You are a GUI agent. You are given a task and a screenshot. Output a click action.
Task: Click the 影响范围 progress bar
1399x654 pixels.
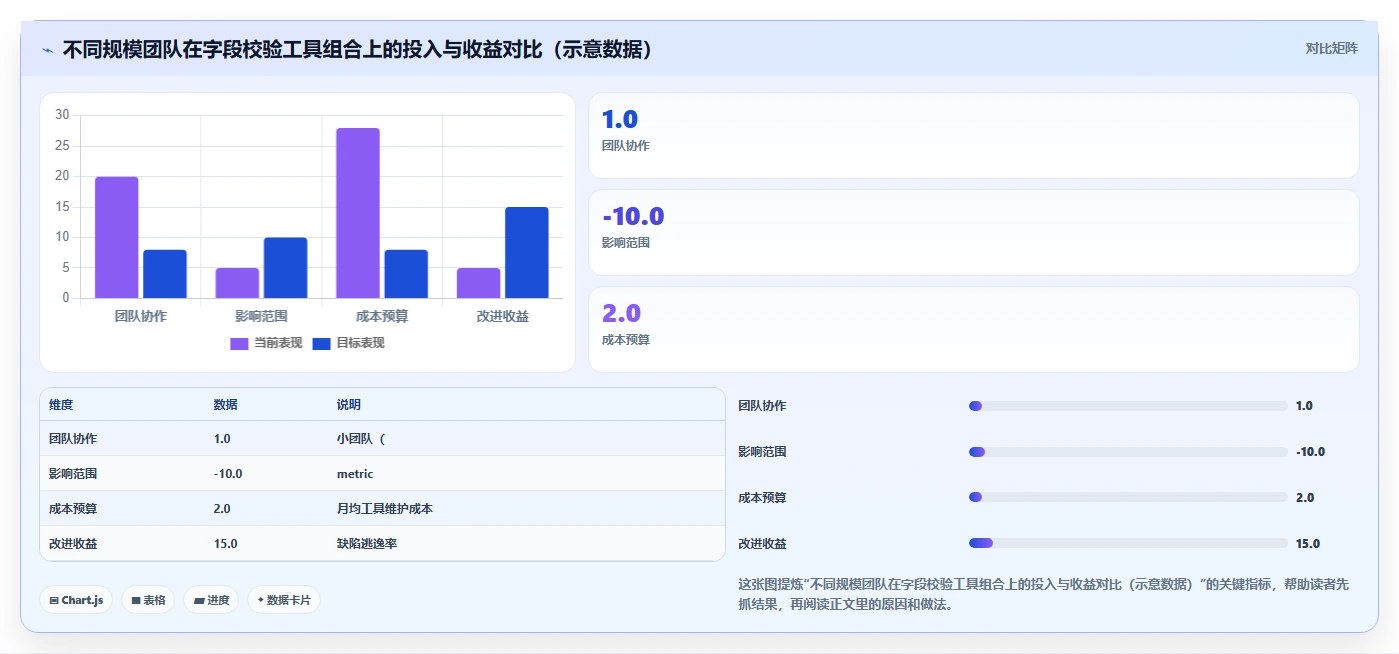pyautogui.click(x=1128, y=452)
